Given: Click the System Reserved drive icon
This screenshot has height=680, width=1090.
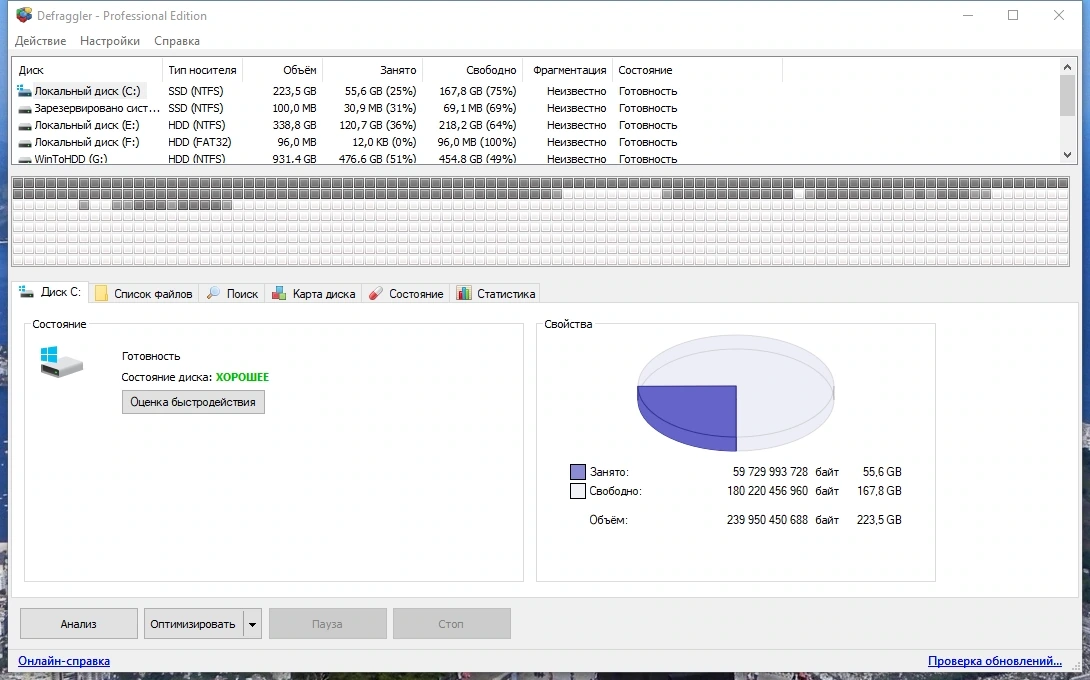Looking at the screenshot, I should pyautogui.click(x=24, y=108).
